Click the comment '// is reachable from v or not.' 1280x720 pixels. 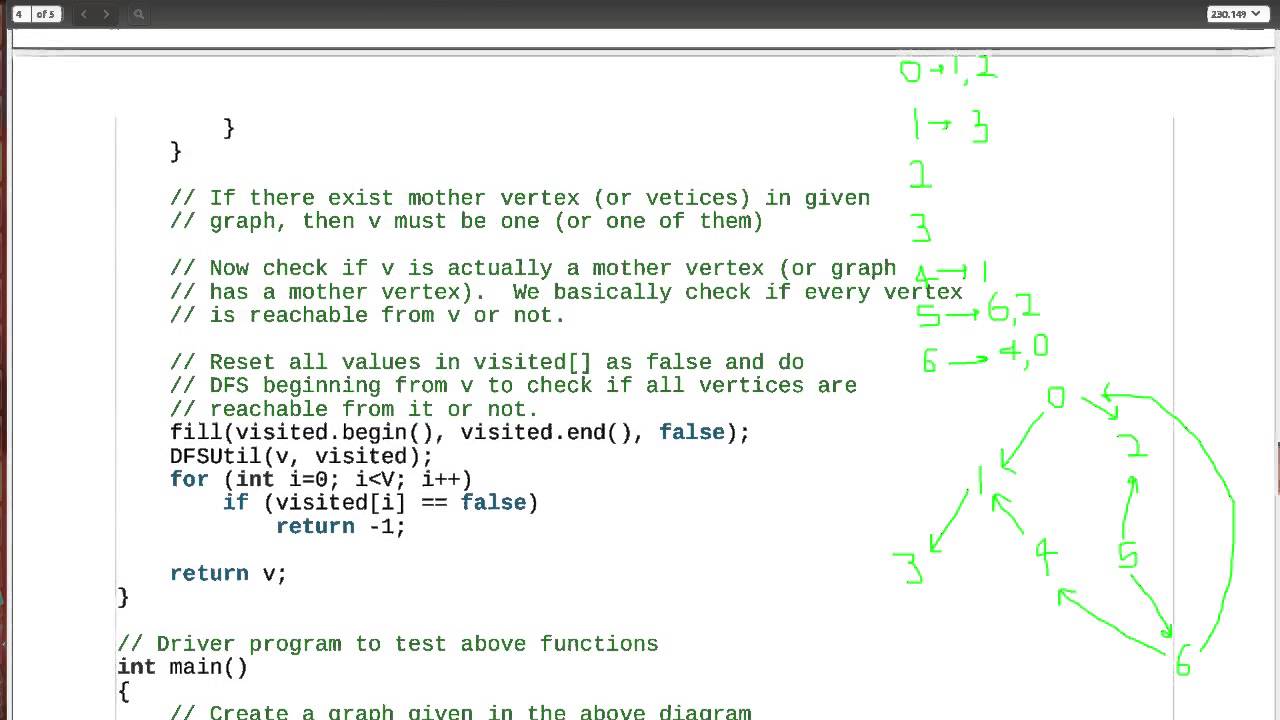[367, 315]
